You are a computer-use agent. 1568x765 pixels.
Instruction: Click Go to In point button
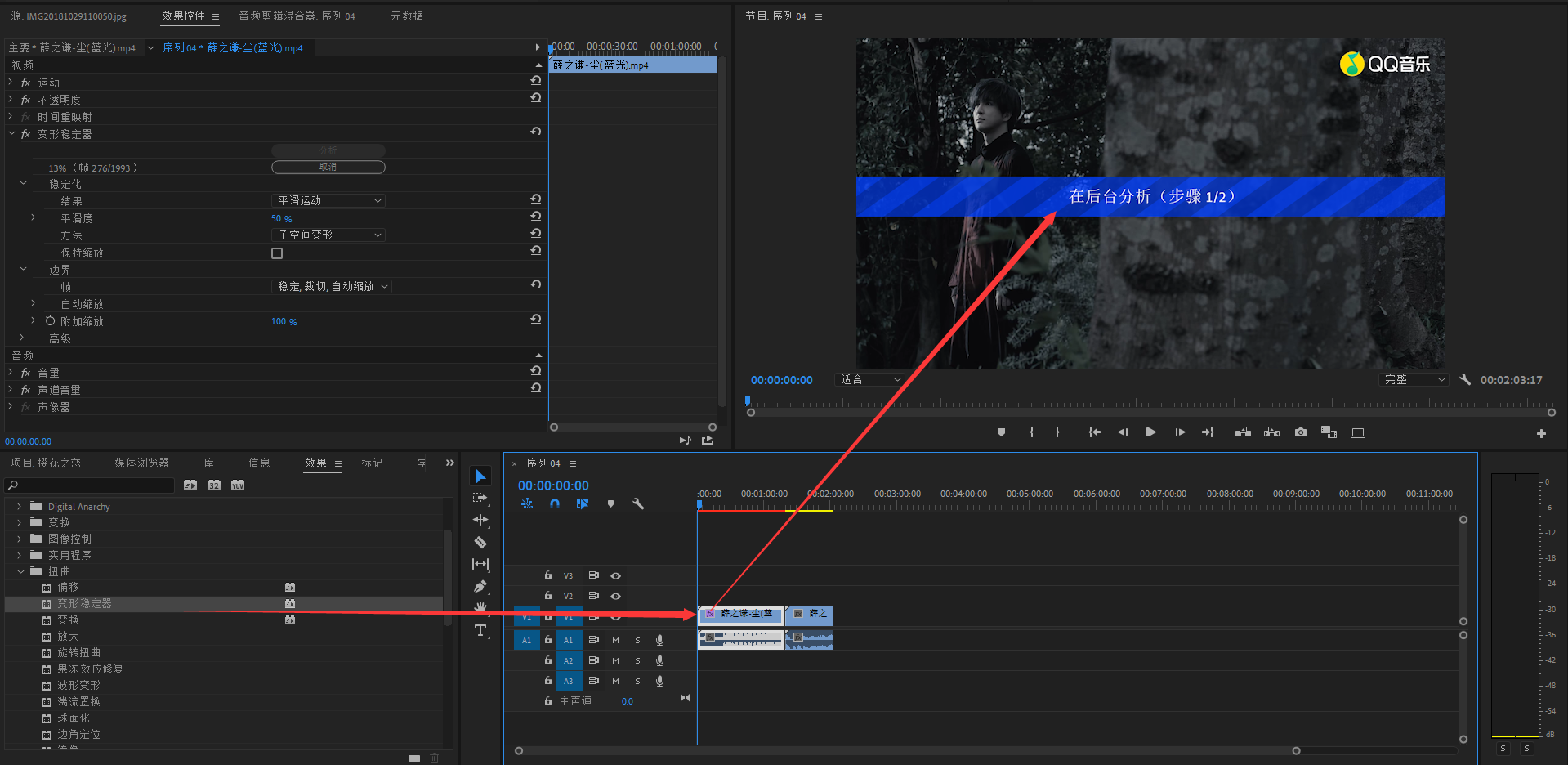point(1094,432)
